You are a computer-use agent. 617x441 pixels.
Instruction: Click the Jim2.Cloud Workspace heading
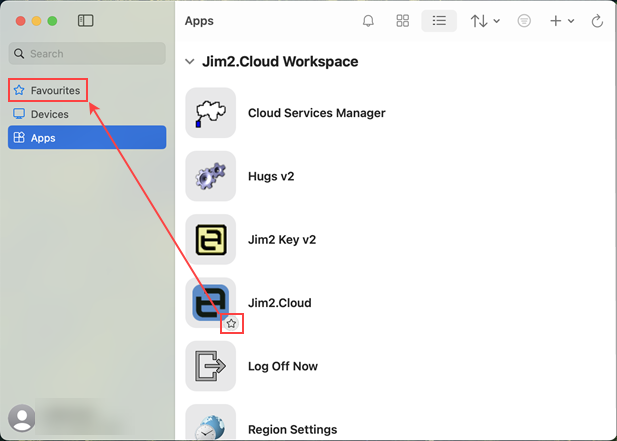click(280, 62)
